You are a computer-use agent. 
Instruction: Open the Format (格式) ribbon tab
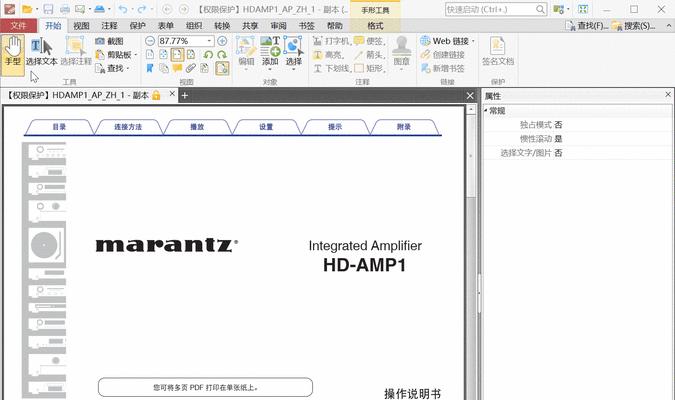tap(375, 26)
